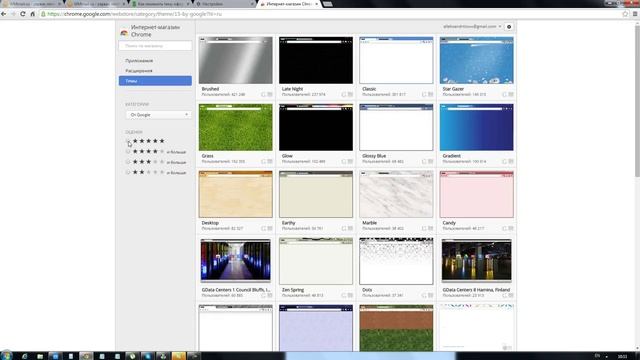Open the Star Gazer theme thumbnail
Viewport: 640px width, 360px height.
[x=477, y=60]
